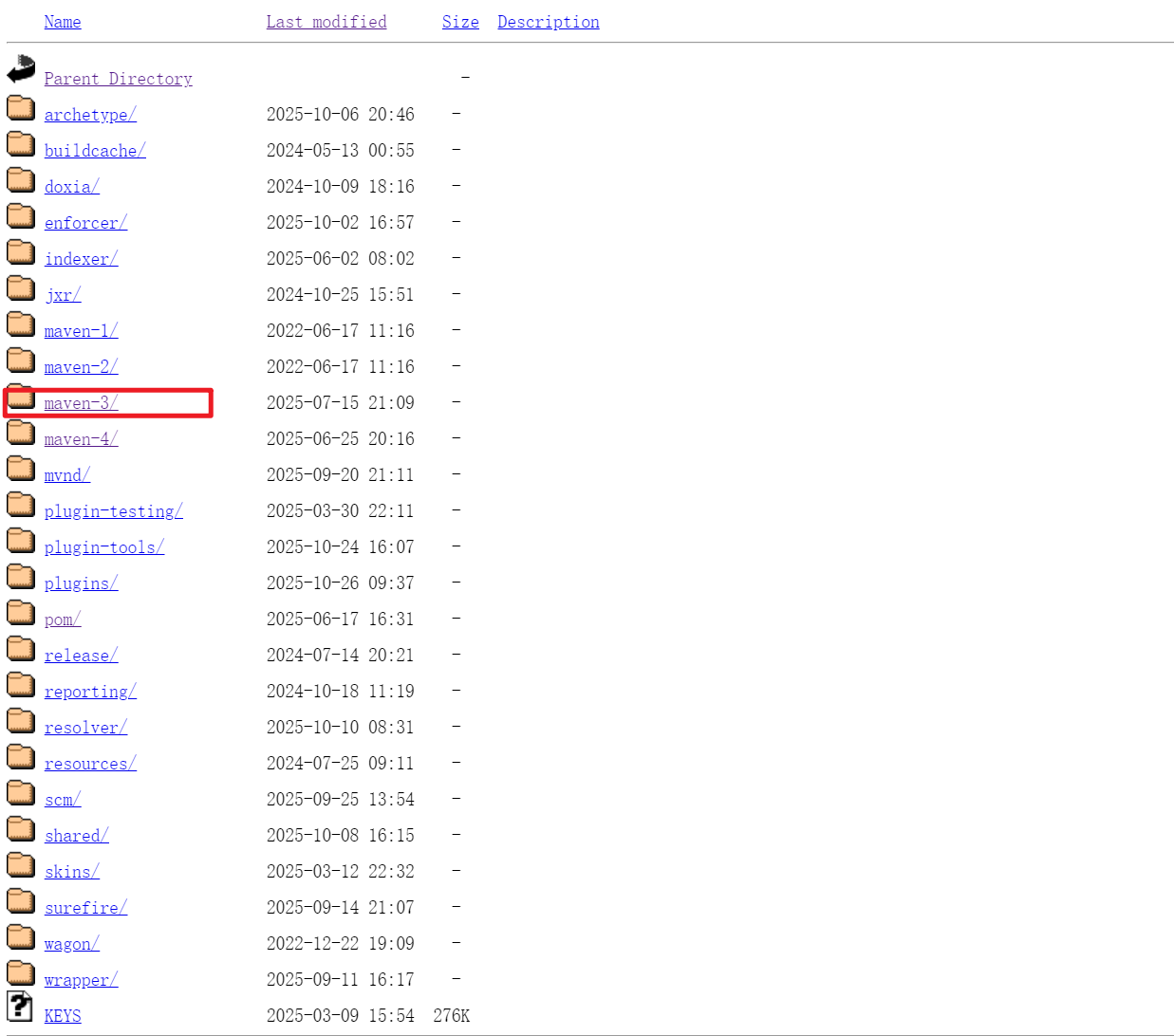Click the folder icon next to plugin-tools/
The image size is (1174, 1036).
pyautogui.click(x=21, y=540)
